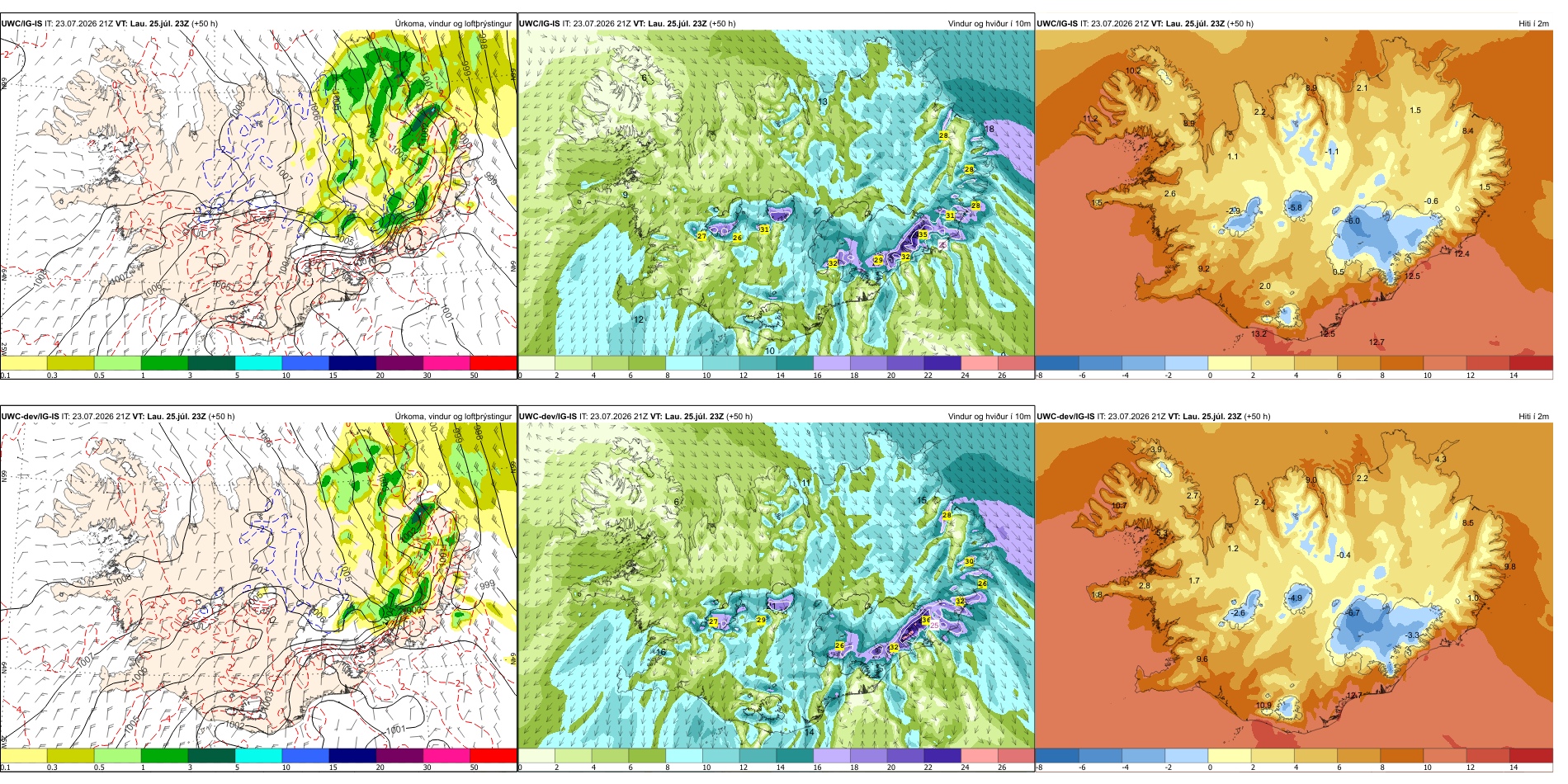
Task: Click the lavender 16–18 swatch in UWC-dev/IG-IS wind legend
Action: click(832, 756)
